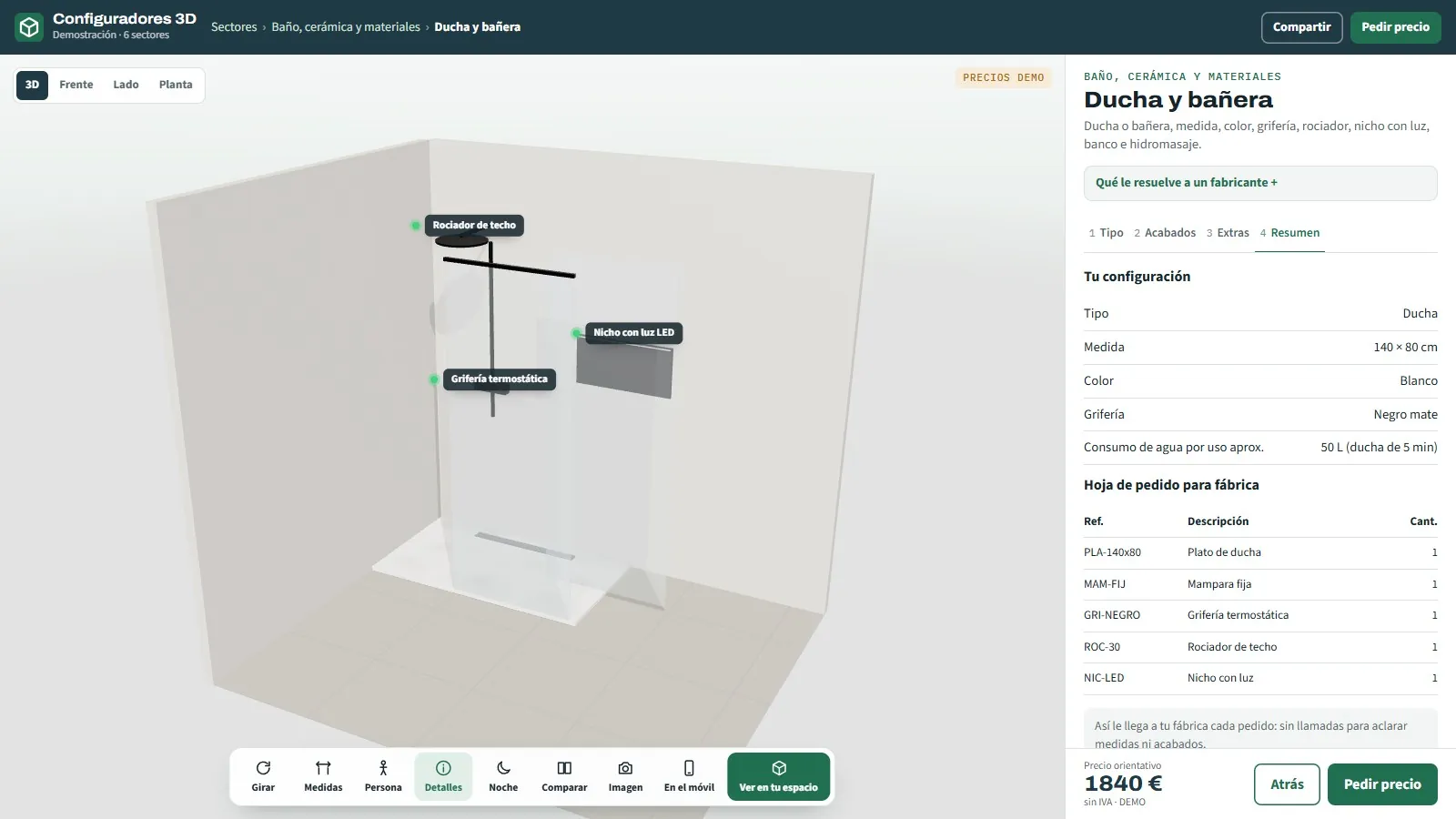This screenshot has height=819, width=1456.
Task: Click the Atrás button
Action: [x=1287, y=784]
